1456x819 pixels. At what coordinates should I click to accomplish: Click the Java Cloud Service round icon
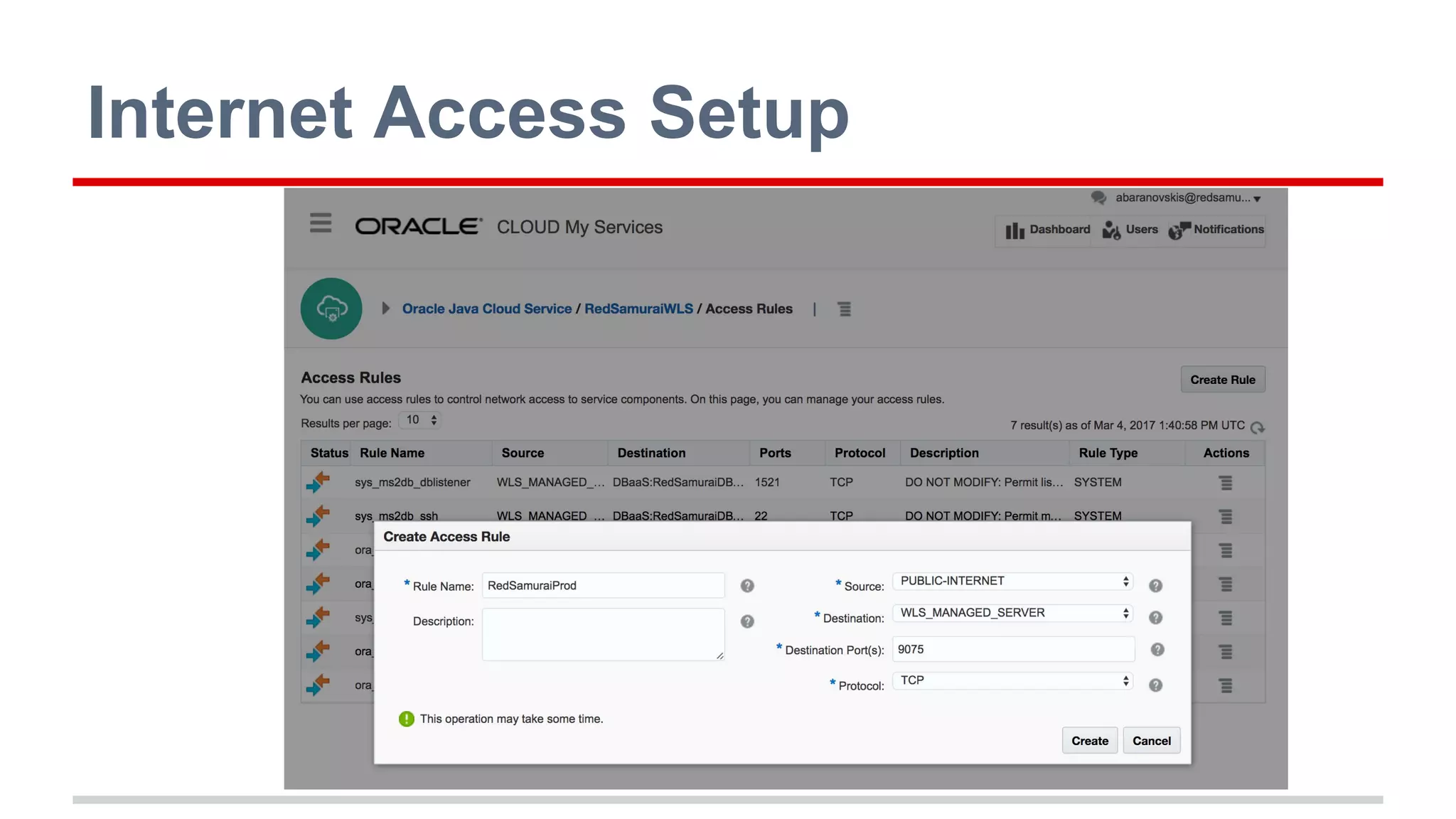click(x=331, y=309)
